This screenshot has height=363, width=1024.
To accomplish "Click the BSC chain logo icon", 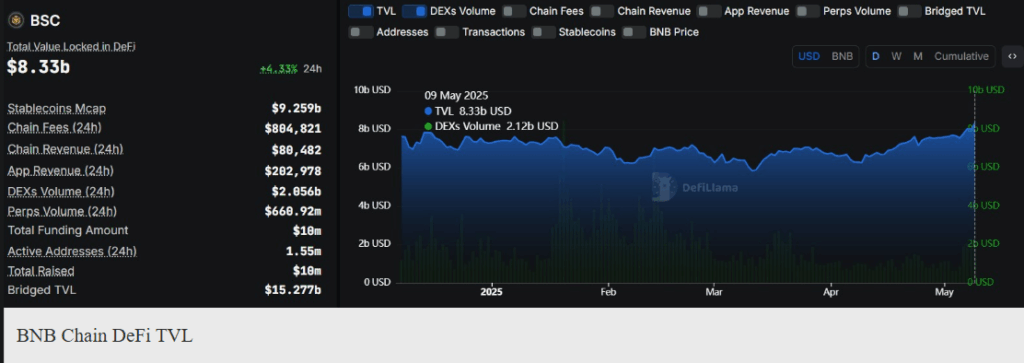I will (16, 20).
